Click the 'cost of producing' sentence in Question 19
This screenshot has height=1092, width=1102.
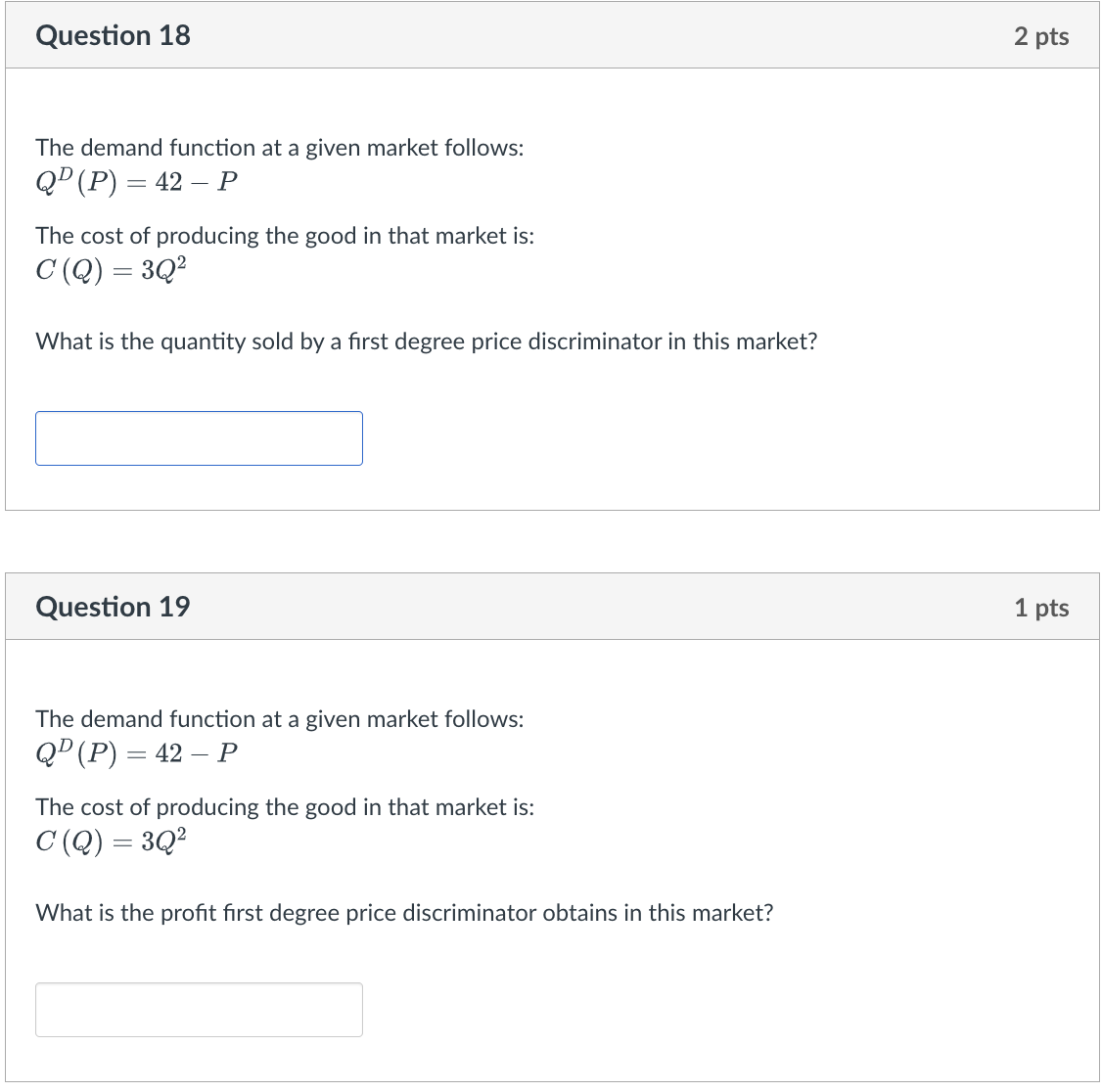(x=285, y=806)
